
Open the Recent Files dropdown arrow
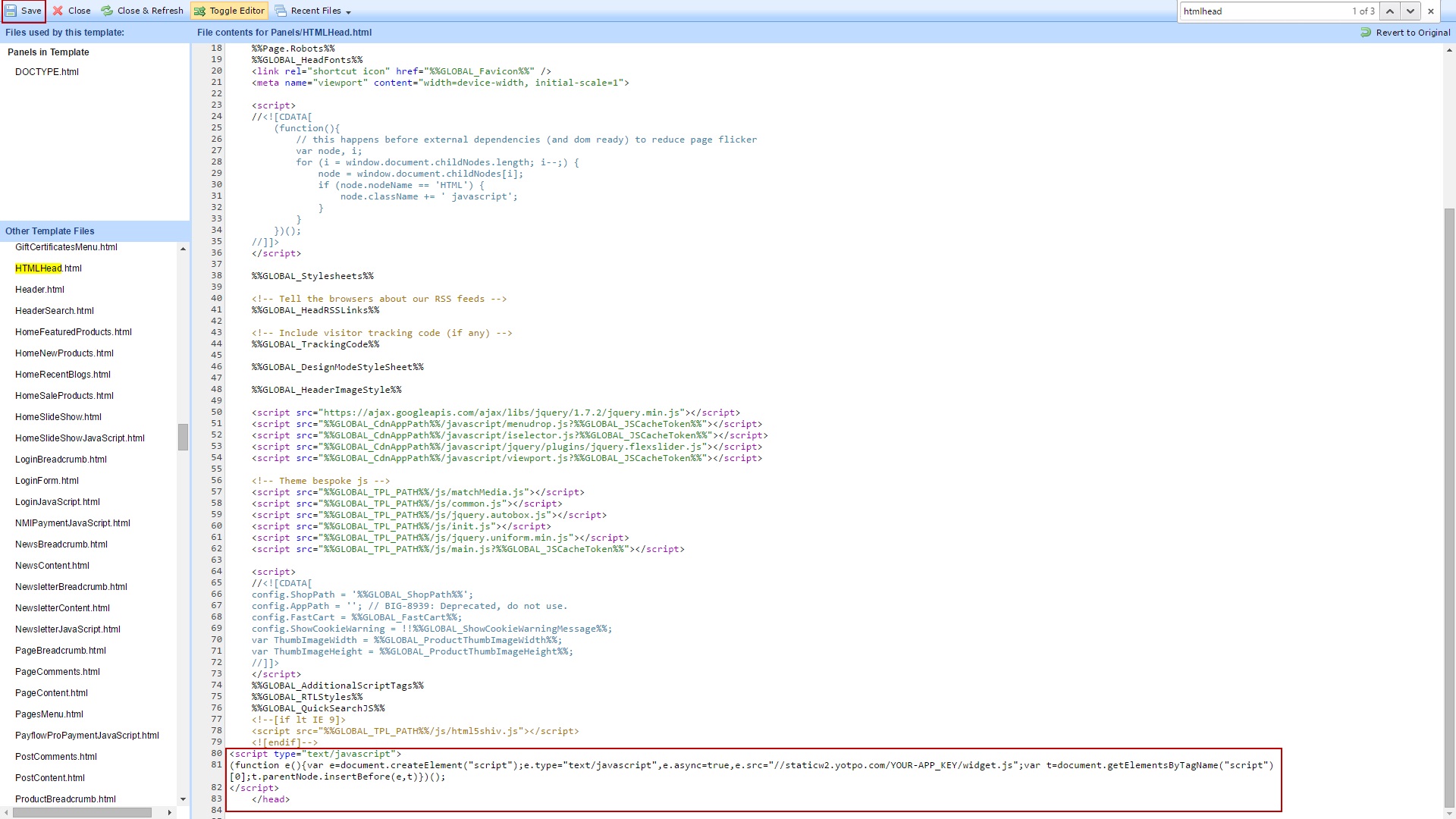pyautogui.click(x=348, y=12)
